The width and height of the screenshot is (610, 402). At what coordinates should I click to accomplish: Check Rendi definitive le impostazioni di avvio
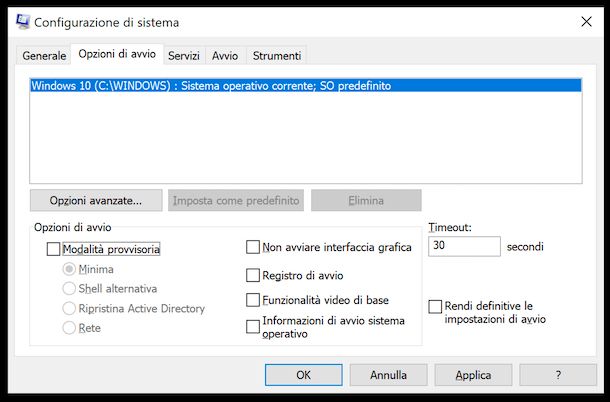[435, 307]
